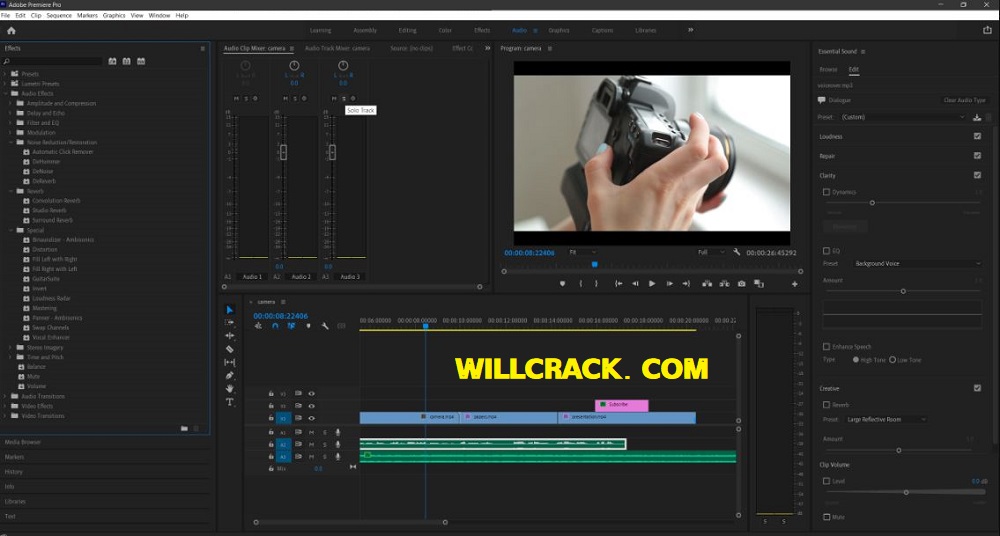Viewport: 1000px width, 536px height.
Task: Open the History panel
Action: tap(13, 472)
